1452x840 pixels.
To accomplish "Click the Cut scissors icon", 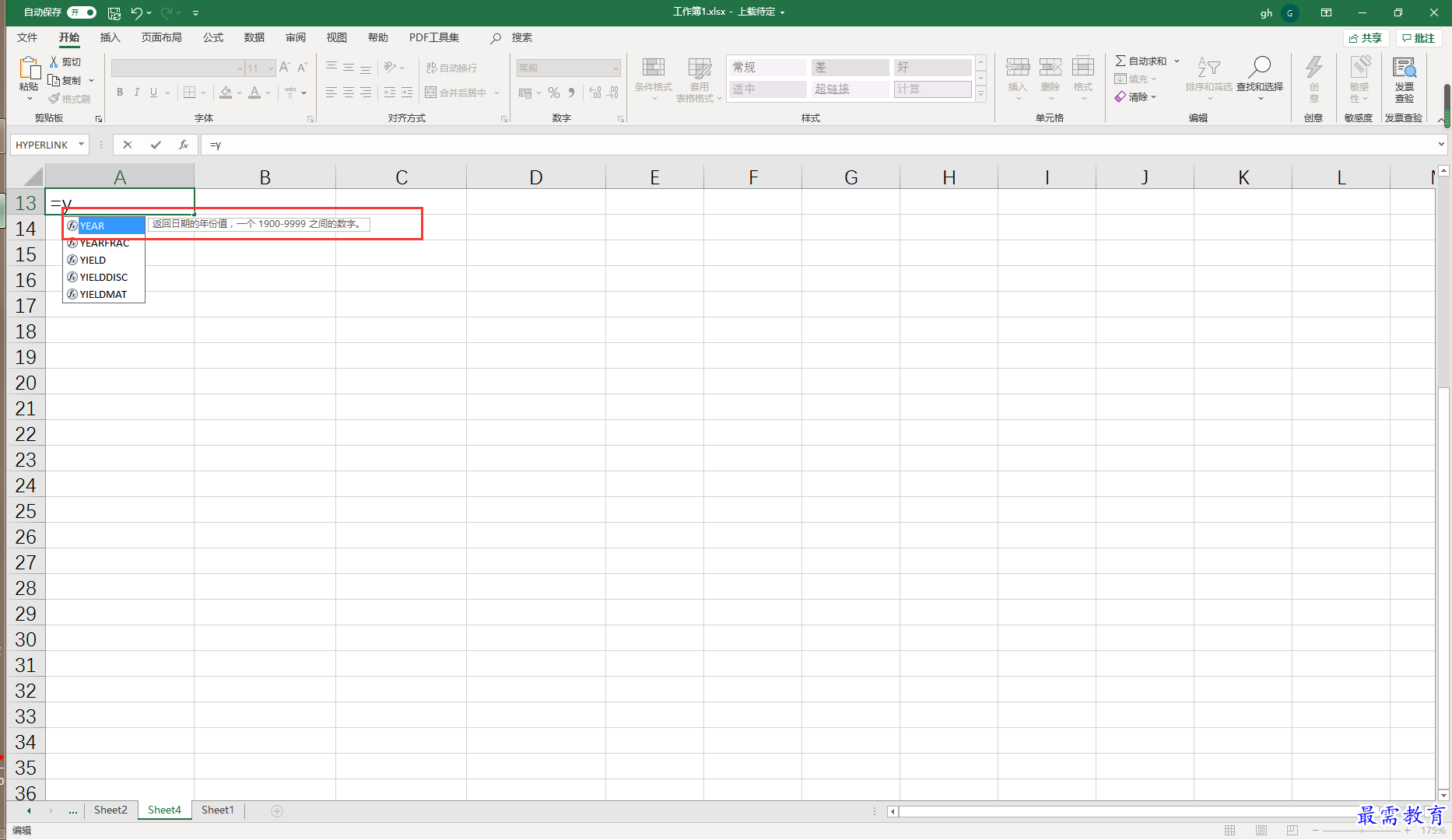I will [54, 61].
